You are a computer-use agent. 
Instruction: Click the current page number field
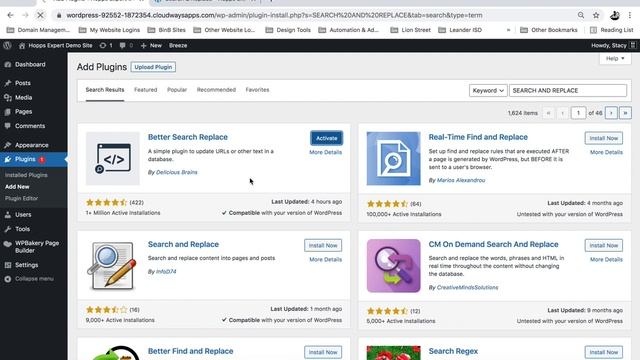(578, 113)
